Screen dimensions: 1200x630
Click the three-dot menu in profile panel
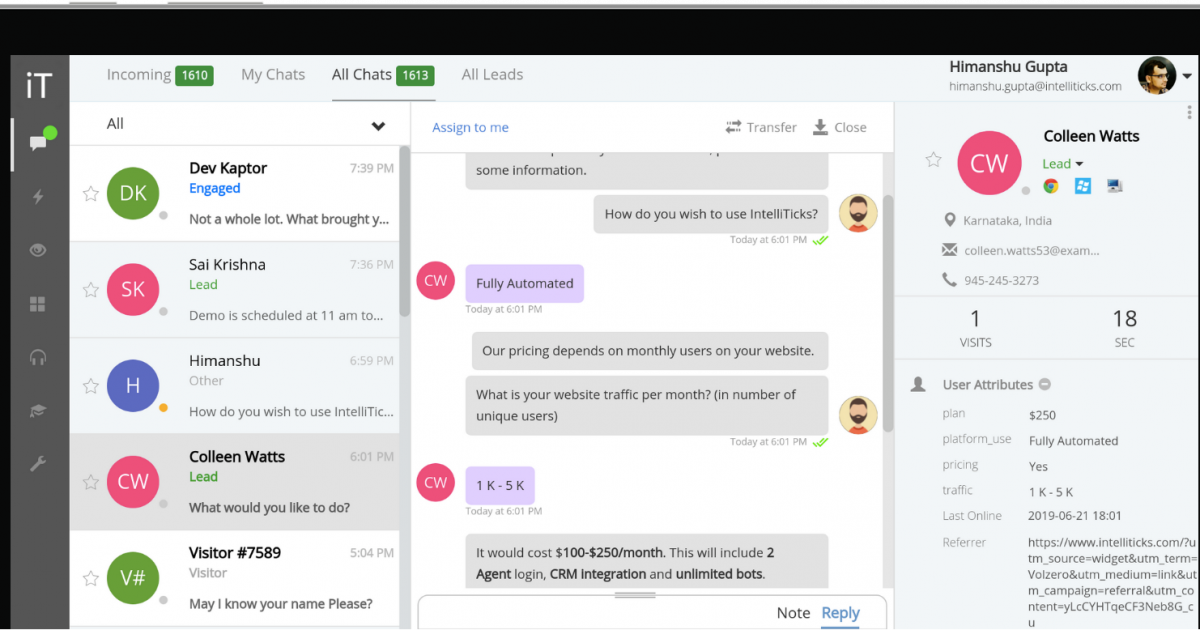point(1189,112)
